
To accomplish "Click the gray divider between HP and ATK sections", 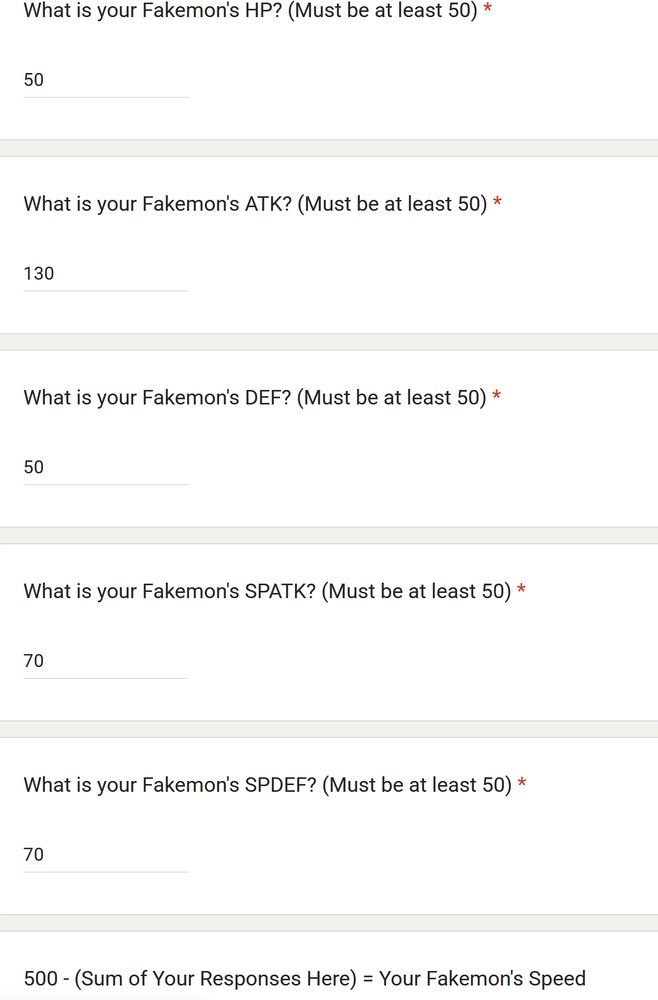I will tap(329, 148).
